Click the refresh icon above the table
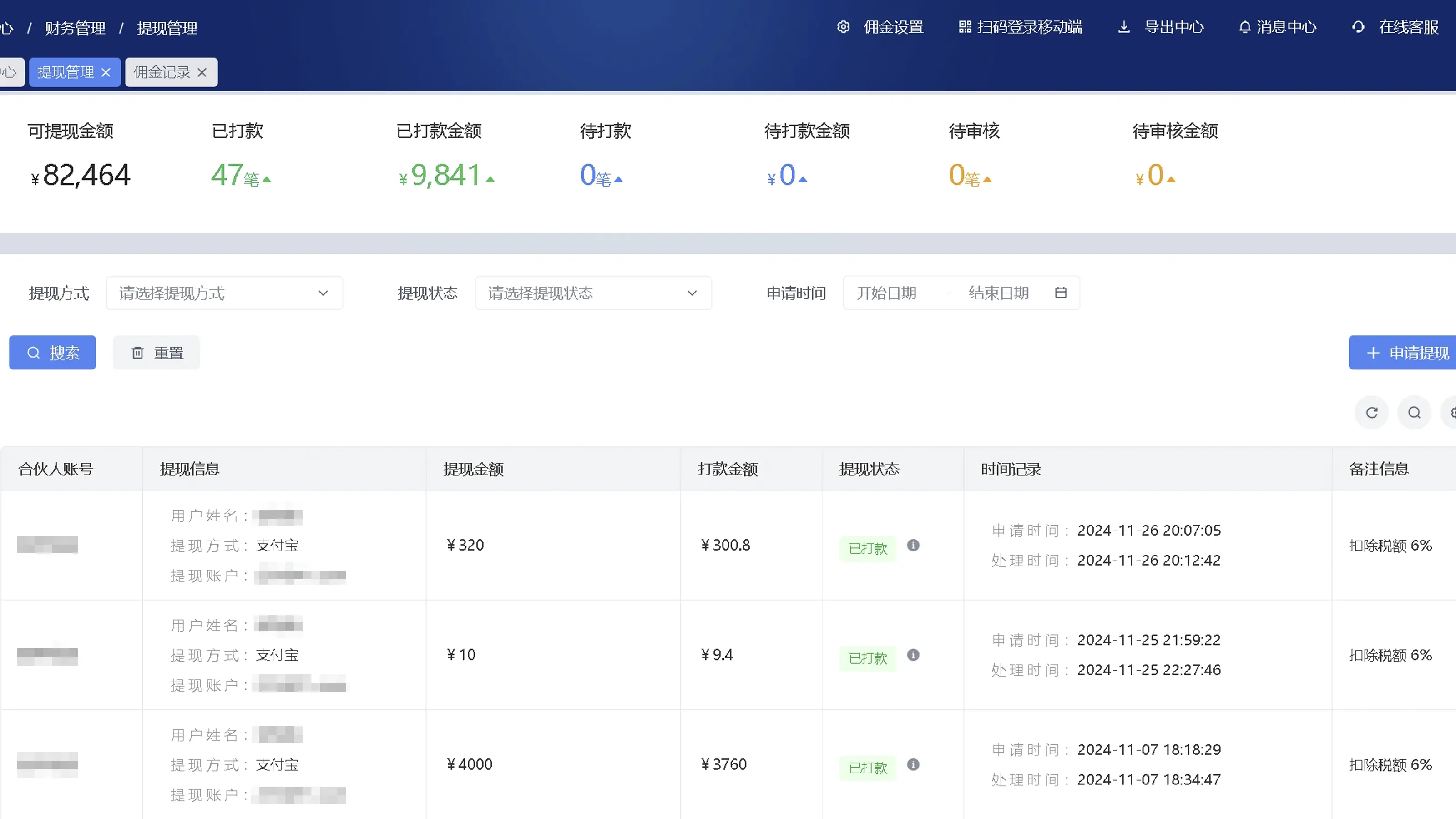Image resolution: width=1456 pixels, height=819 pixels. 1372,413
